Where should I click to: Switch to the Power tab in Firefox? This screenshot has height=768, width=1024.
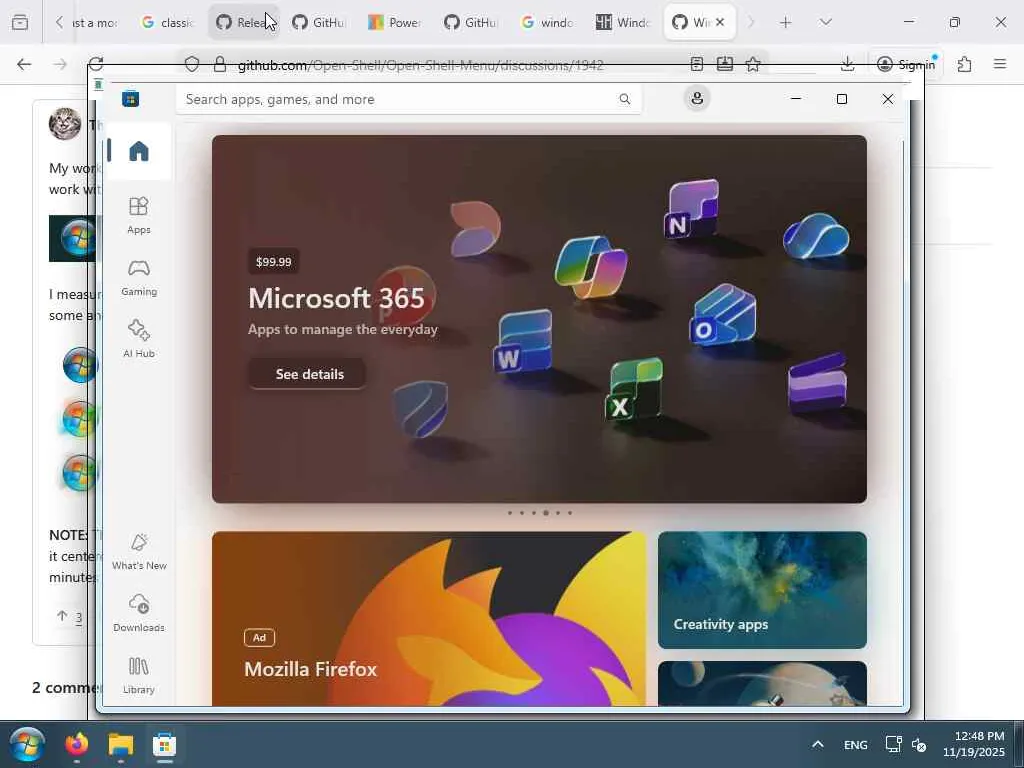(395, 22)
